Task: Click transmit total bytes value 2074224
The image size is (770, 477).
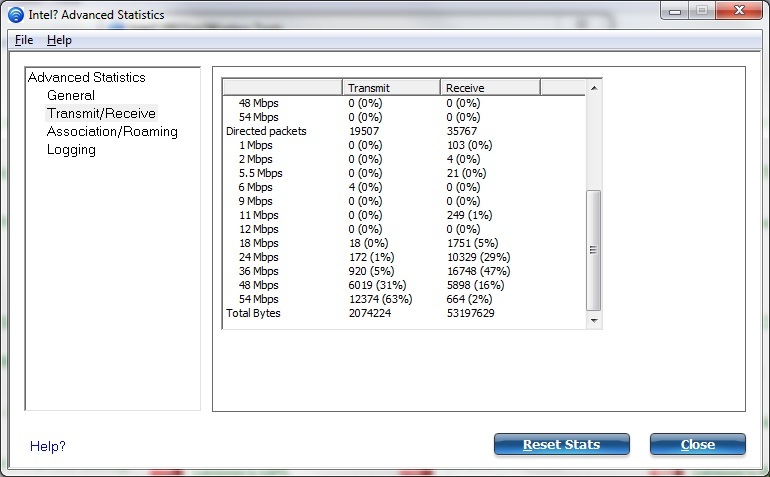Action: click(x=370, y=313)
